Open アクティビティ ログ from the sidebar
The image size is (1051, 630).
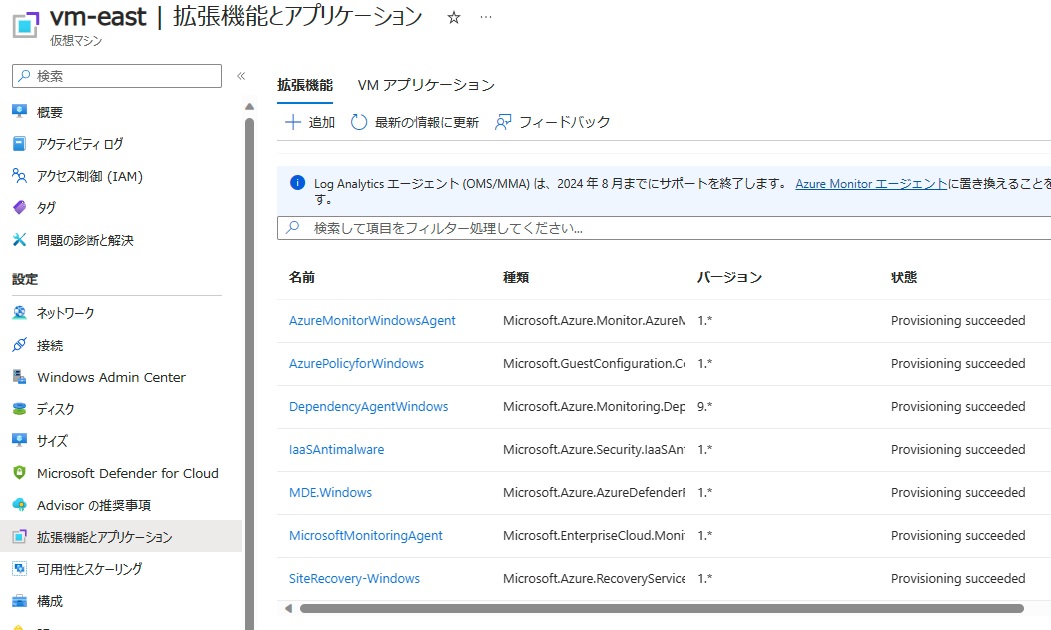[80, 144]
